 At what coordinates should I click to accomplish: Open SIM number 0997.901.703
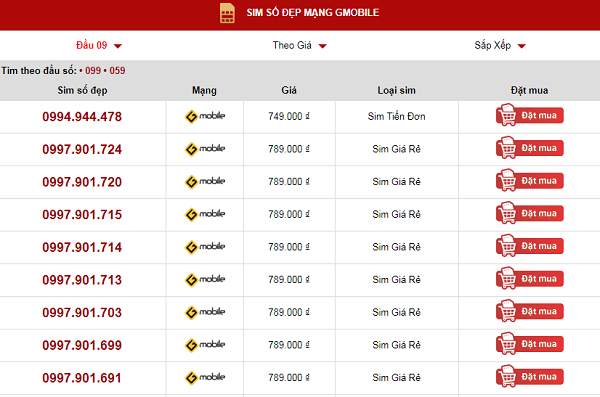click(82, 313)
